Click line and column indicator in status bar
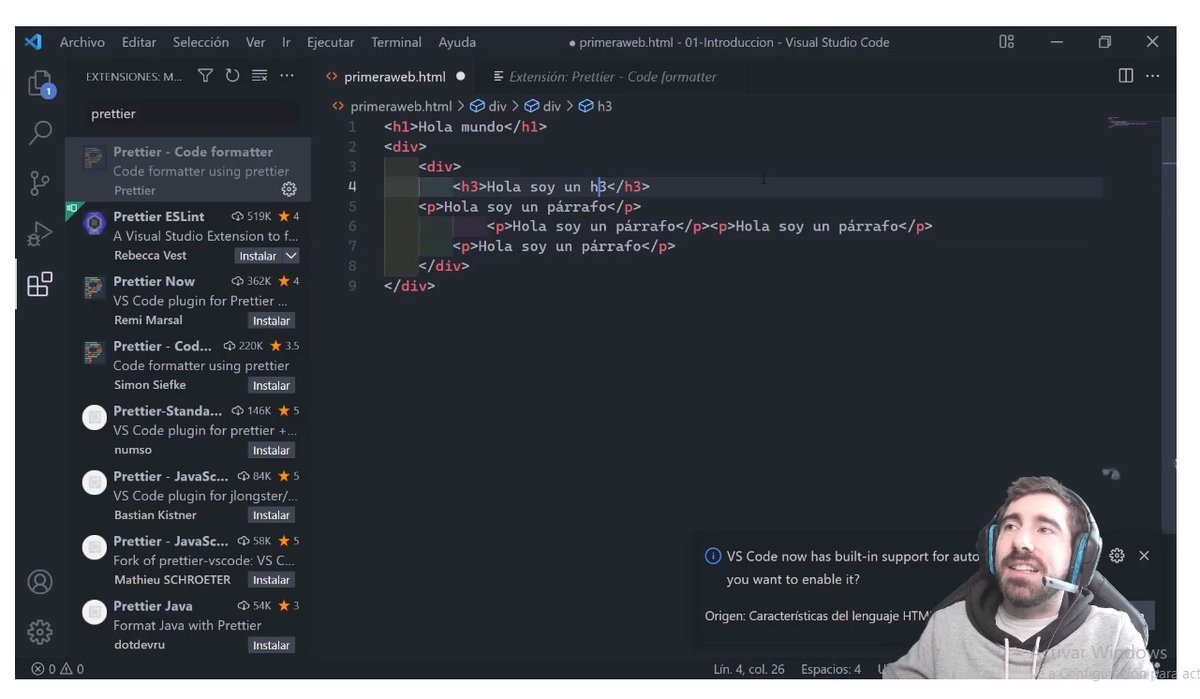This screenshot has height=699, width=1200. 750,669
